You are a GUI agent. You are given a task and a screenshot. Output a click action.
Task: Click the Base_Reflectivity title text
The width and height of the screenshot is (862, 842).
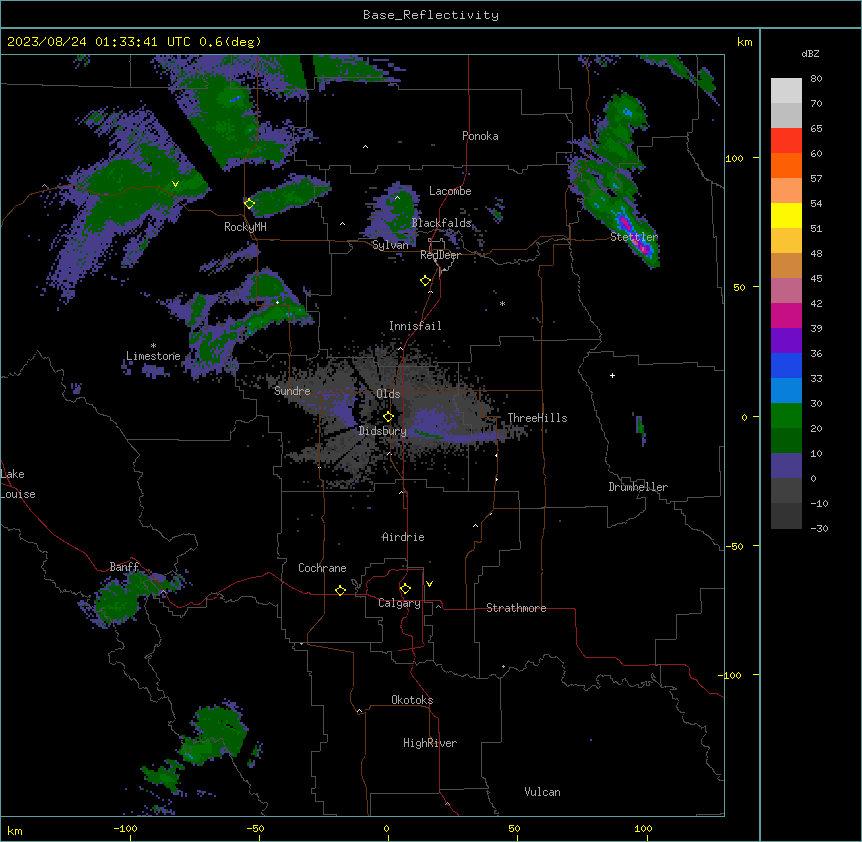[431, 15]
